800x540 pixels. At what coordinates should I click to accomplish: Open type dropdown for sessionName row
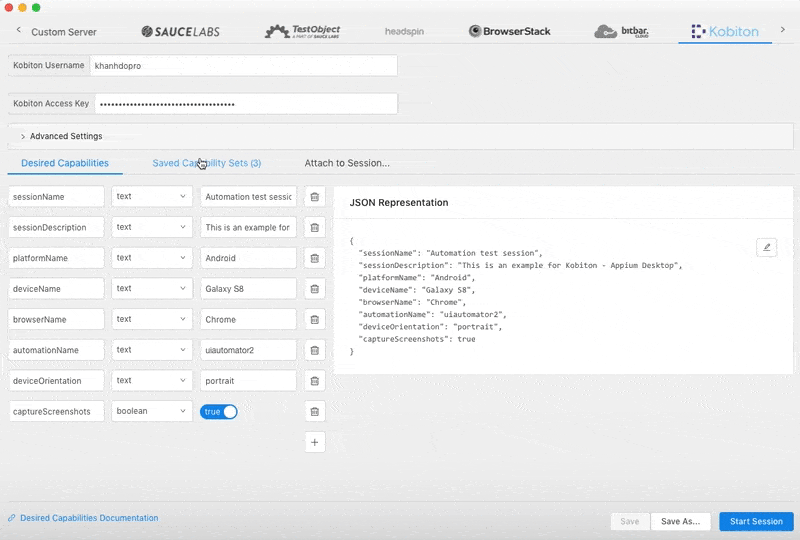pyautogui.click(x=152, y=197)
